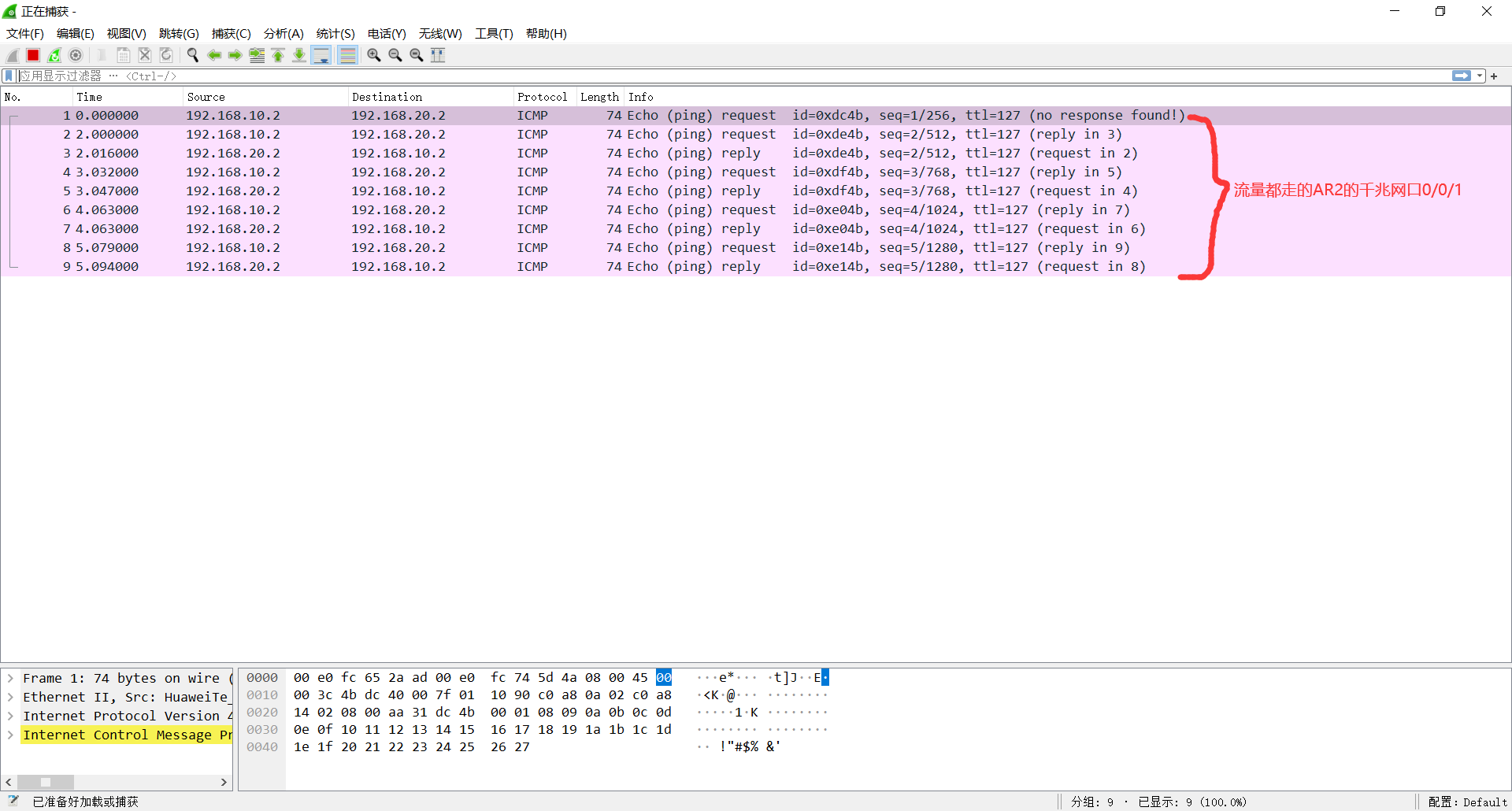Open the 跳转(G) menu

point(179,33)
